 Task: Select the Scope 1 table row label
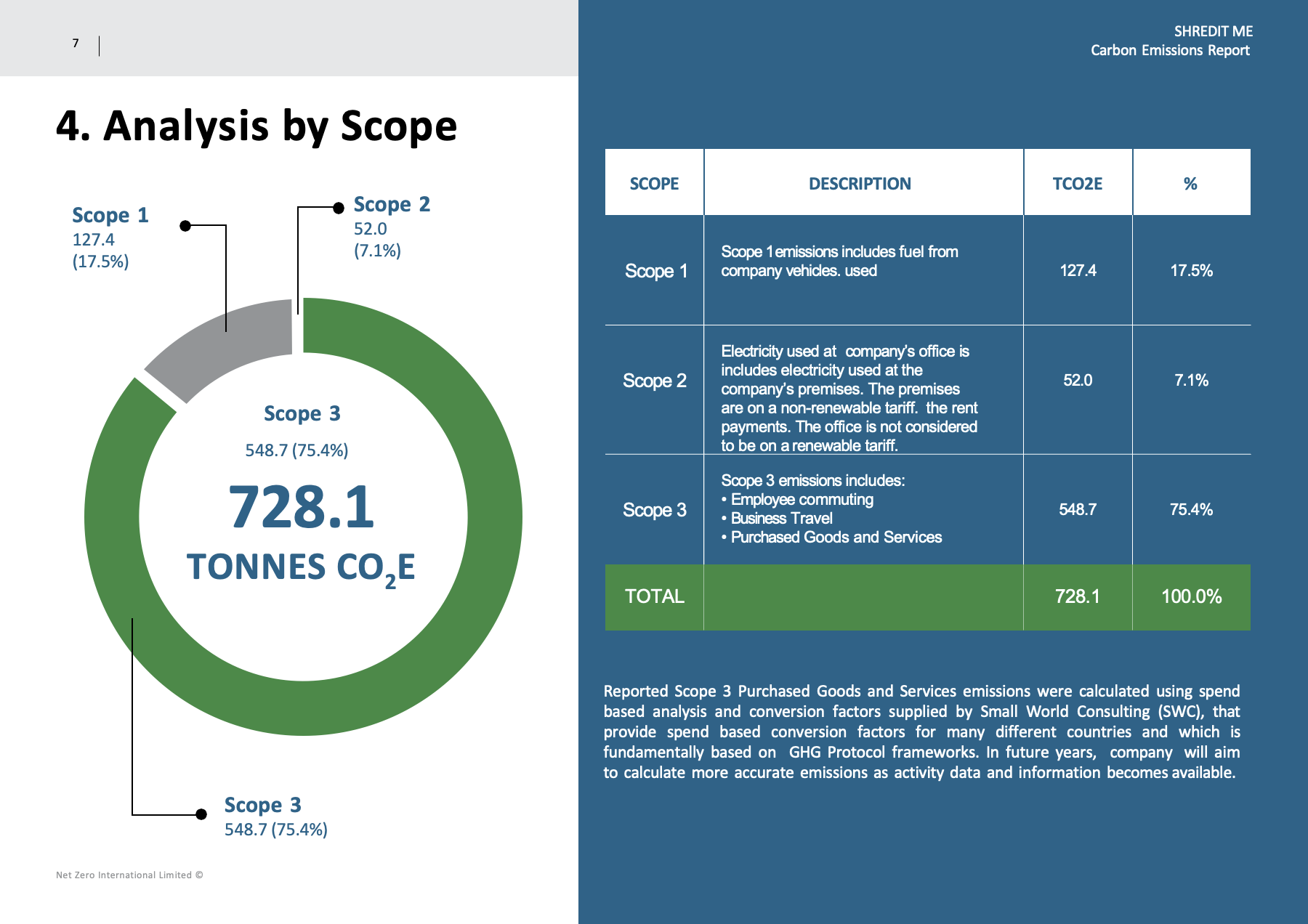[x=655, y=271]
